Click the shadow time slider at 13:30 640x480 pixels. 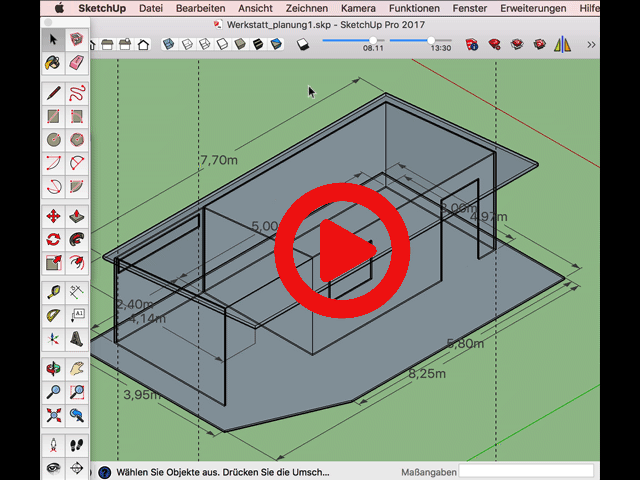click(x=431, y=40)
